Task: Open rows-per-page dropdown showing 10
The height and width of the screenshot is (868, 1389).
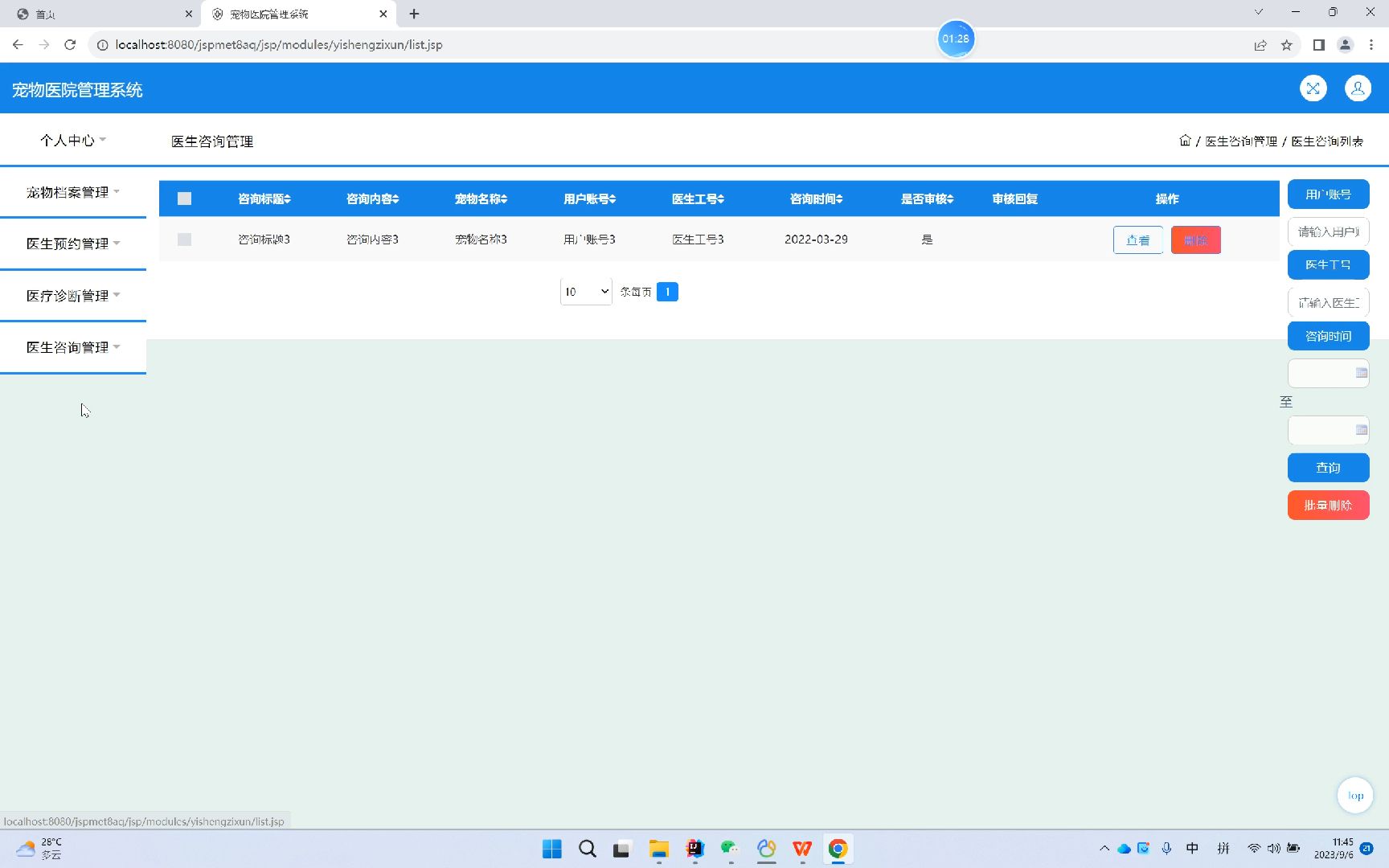Action: pyautogui.click(x=586, y=292)
